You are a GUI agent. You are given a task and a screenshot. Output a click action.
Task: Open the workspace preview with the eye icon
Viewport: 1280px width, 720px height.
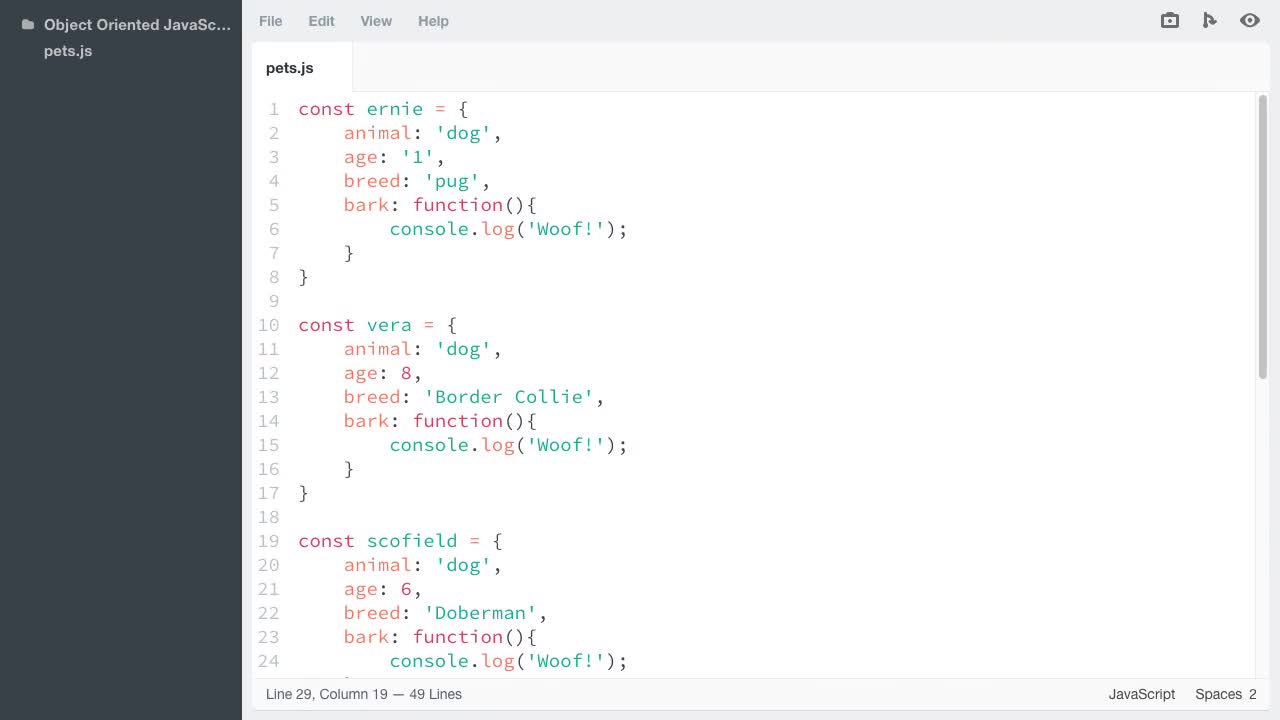1250,20
